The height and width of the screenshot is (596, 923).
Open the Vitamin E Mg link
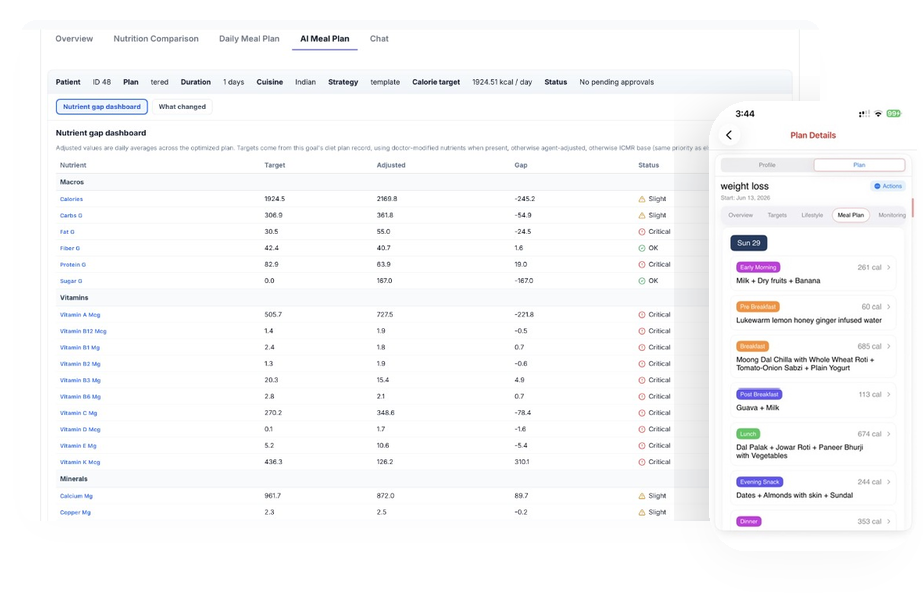78,446
